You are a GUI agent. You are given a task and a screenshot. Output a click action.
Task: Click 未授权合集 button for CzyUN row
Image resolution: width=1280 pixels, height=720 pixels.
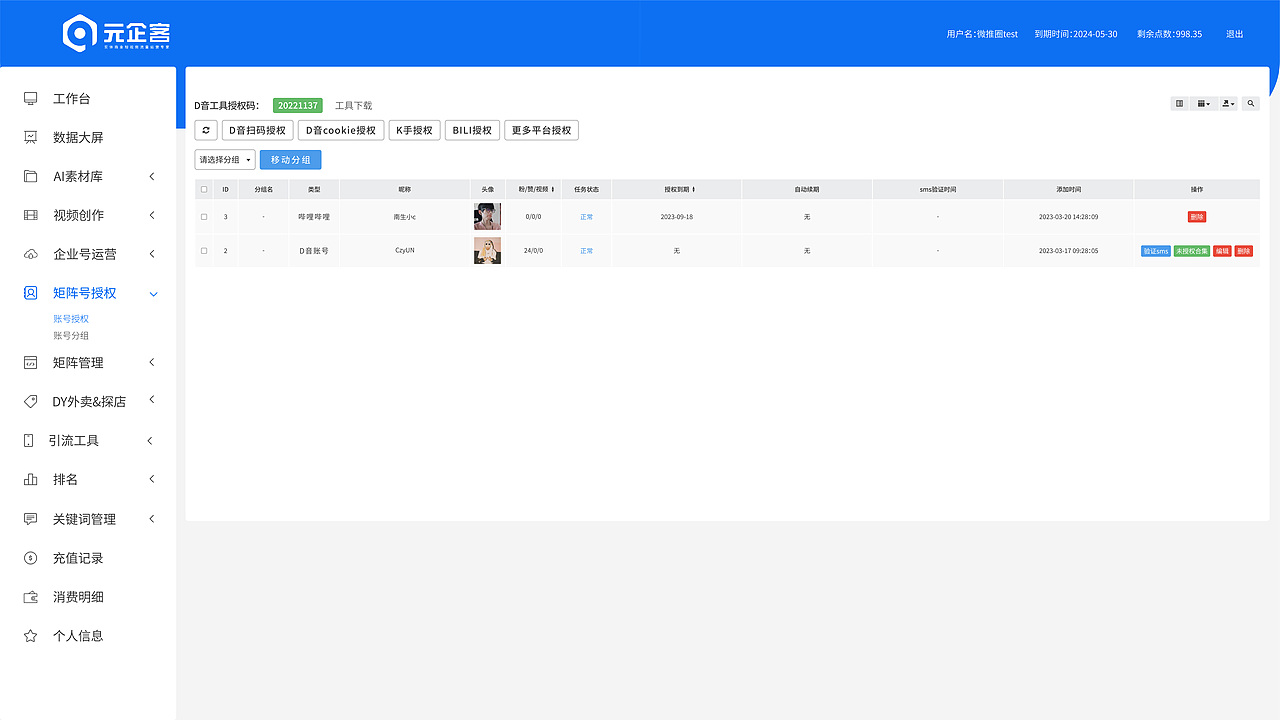click(1192, 251)
